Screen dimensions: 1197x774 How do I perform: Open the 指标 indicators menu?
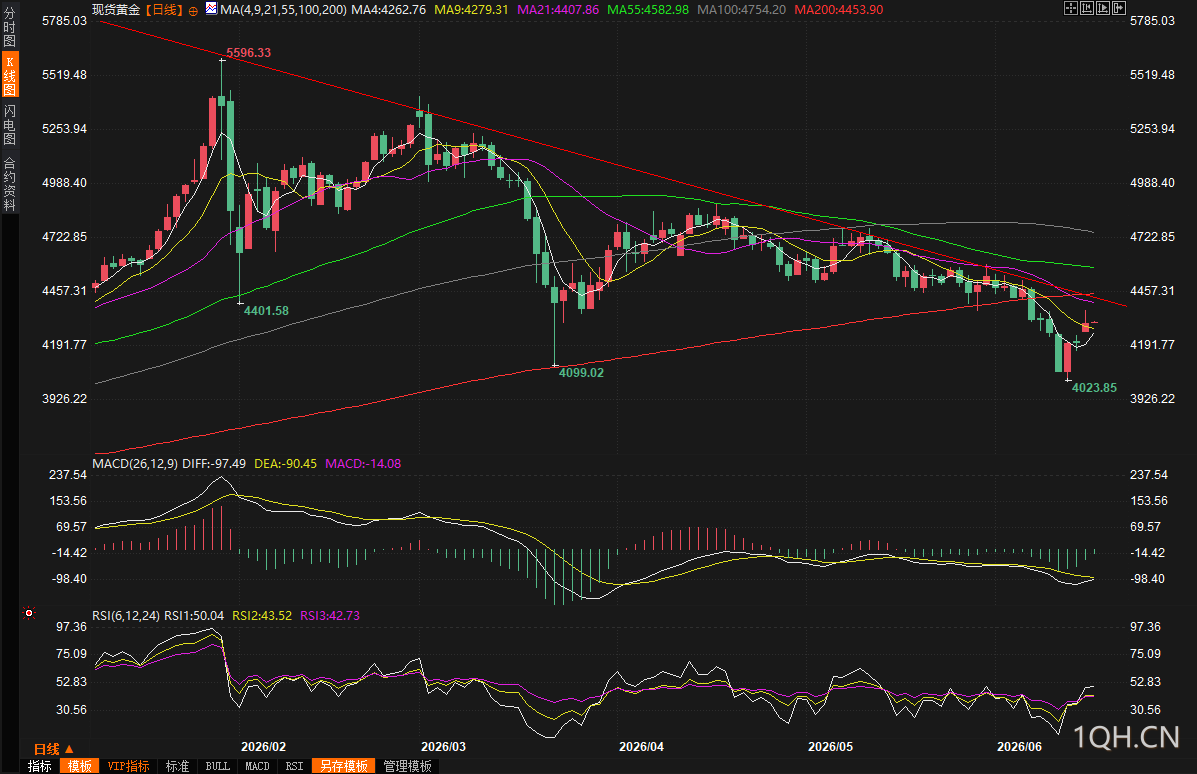coord(40,766)
